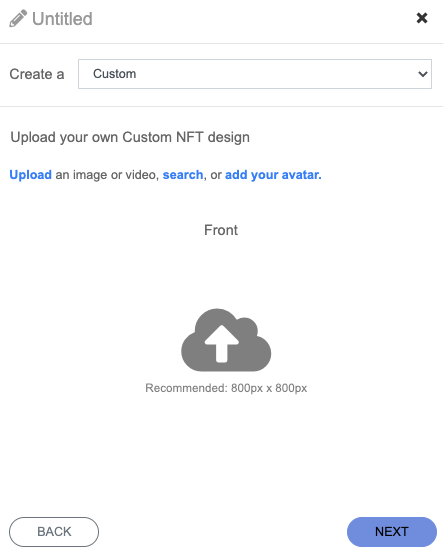This screenshot has height=554, width=443.
Task: Click the Create a label
Action: click(x=37, y=74)
